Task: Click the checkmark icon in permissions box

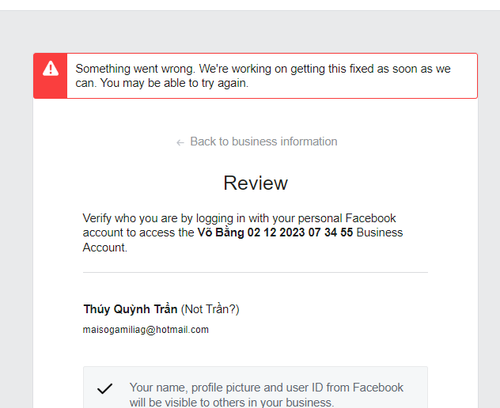Action: 105,389
